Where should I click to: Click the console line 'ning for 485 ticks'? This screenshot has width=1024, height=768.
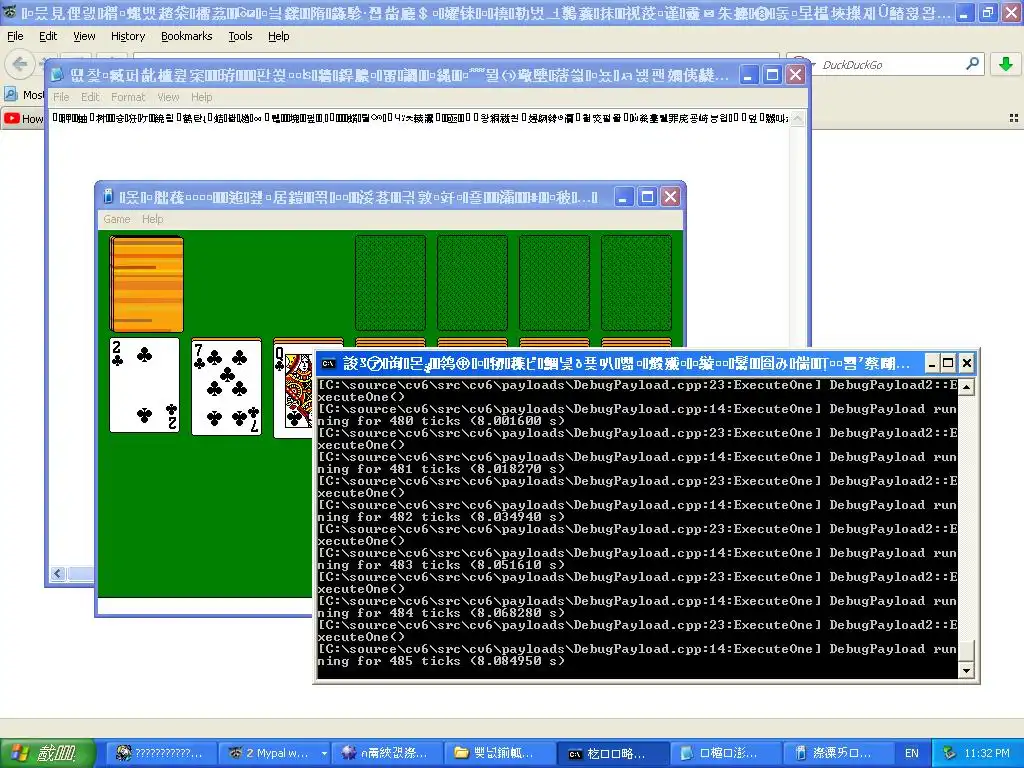441,661
